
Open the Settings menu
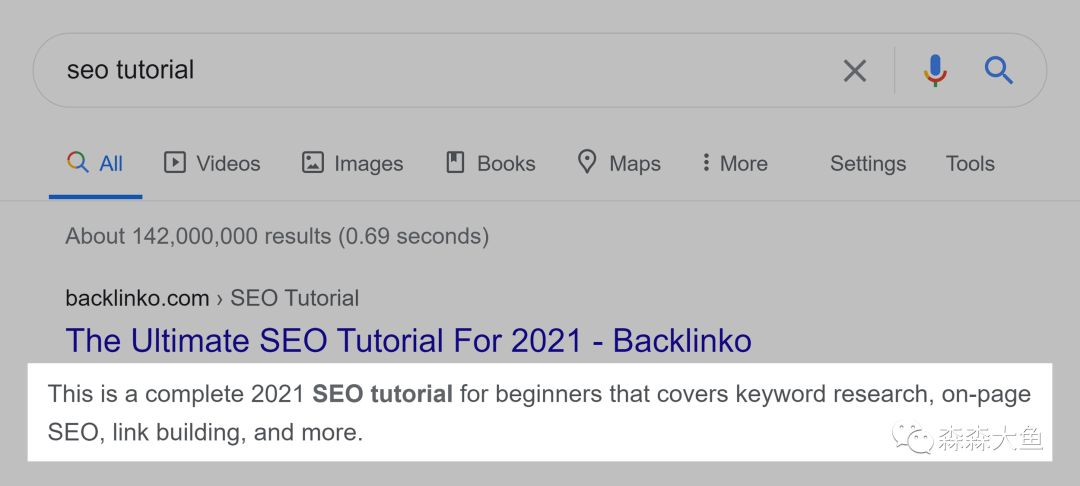[x=867, y=163]
